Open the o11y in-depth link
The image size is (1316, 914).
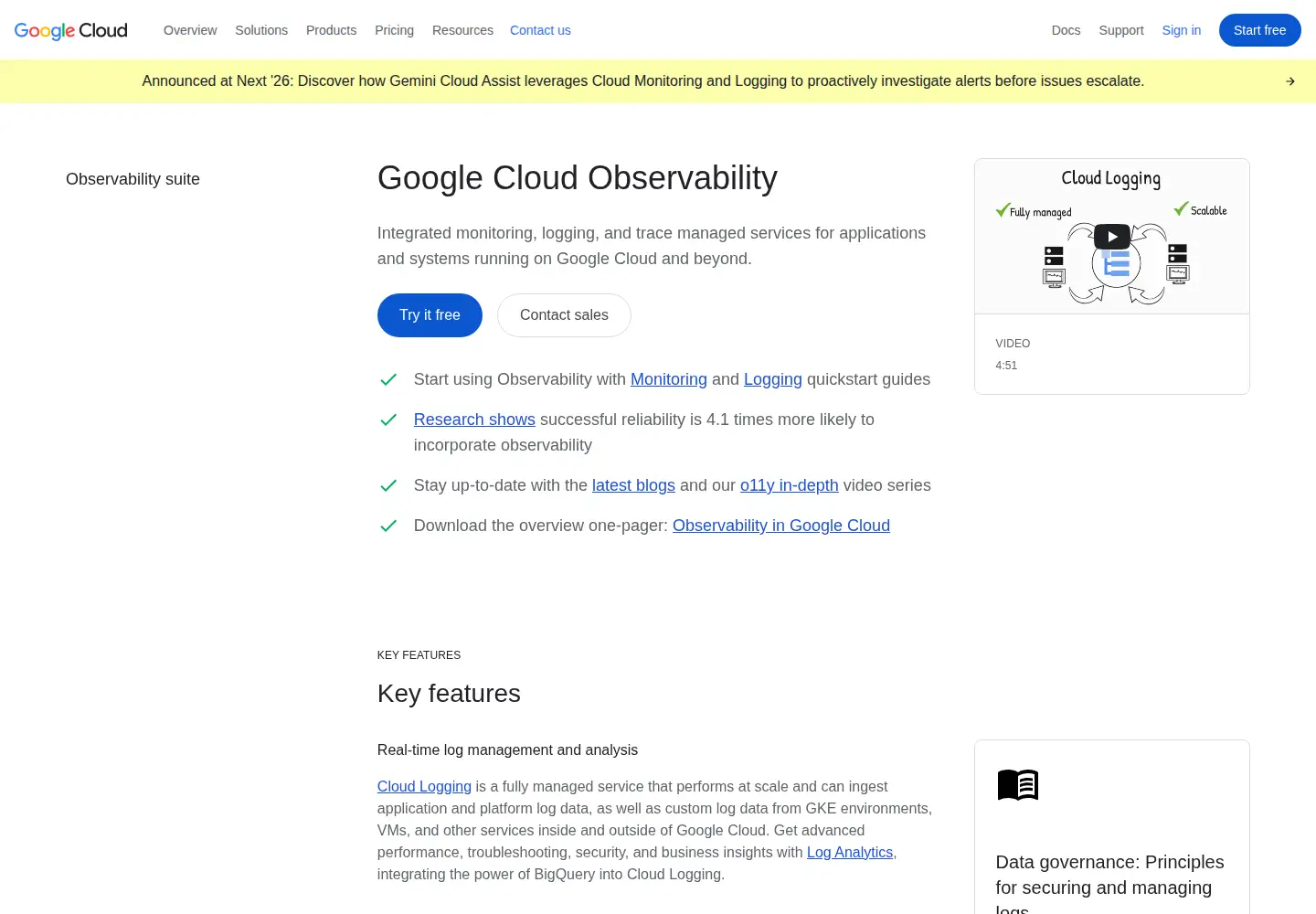[x=790, y=485]
